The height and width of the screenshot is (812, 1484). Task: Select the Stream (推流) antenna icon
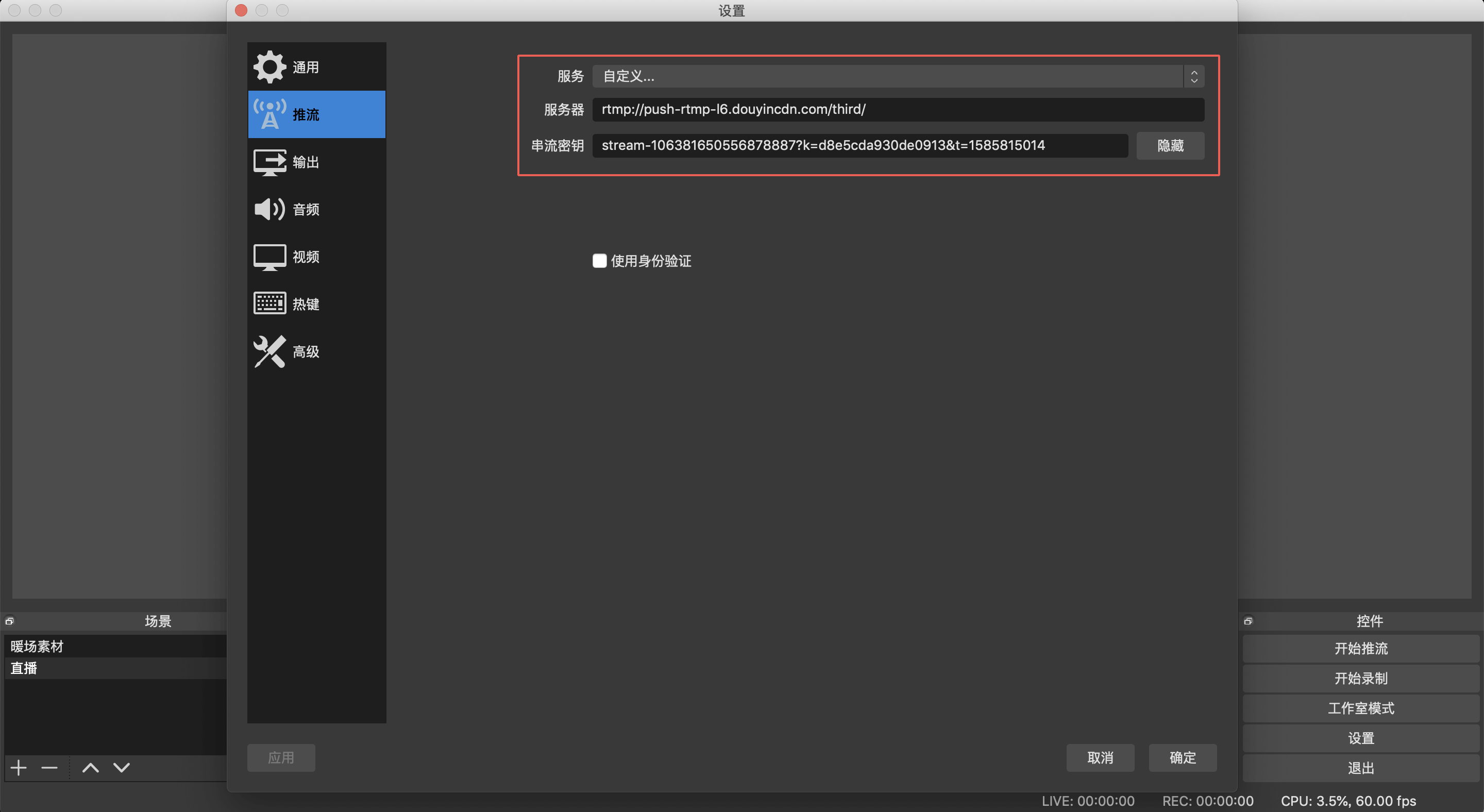269,114
